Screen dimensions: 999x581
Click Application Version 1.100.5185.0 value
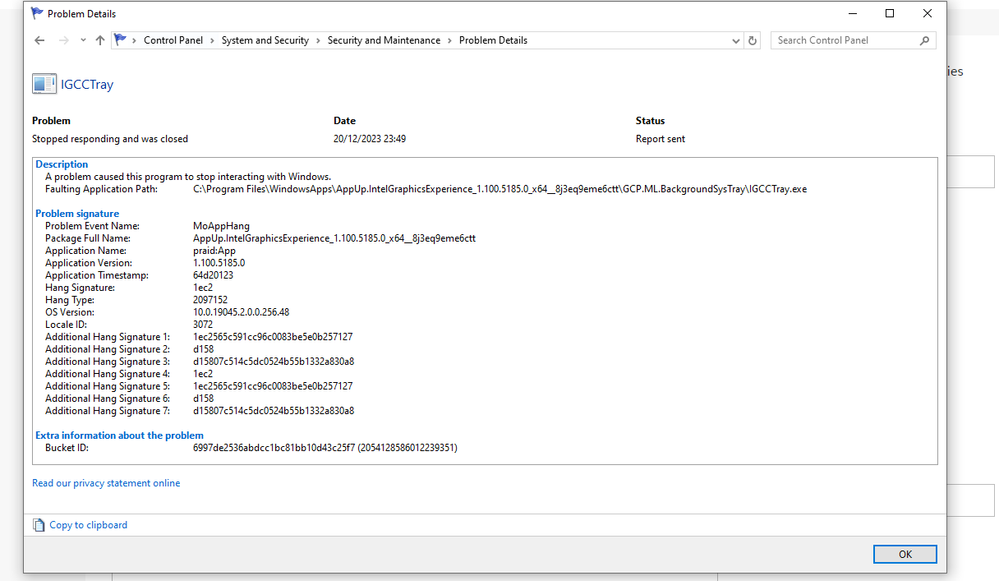click(x=219, y=263)
